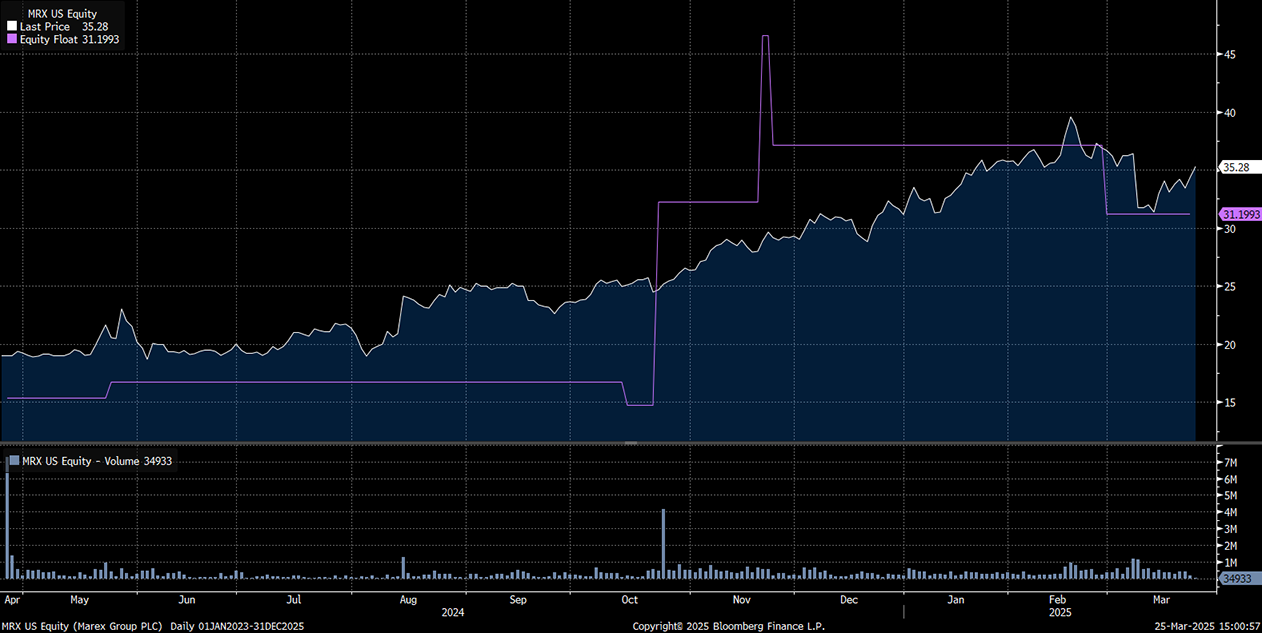This screenshot has height=633, width=1262.
Task: Click the 2025 year label below Feb
Action: tap(1059, 612)
